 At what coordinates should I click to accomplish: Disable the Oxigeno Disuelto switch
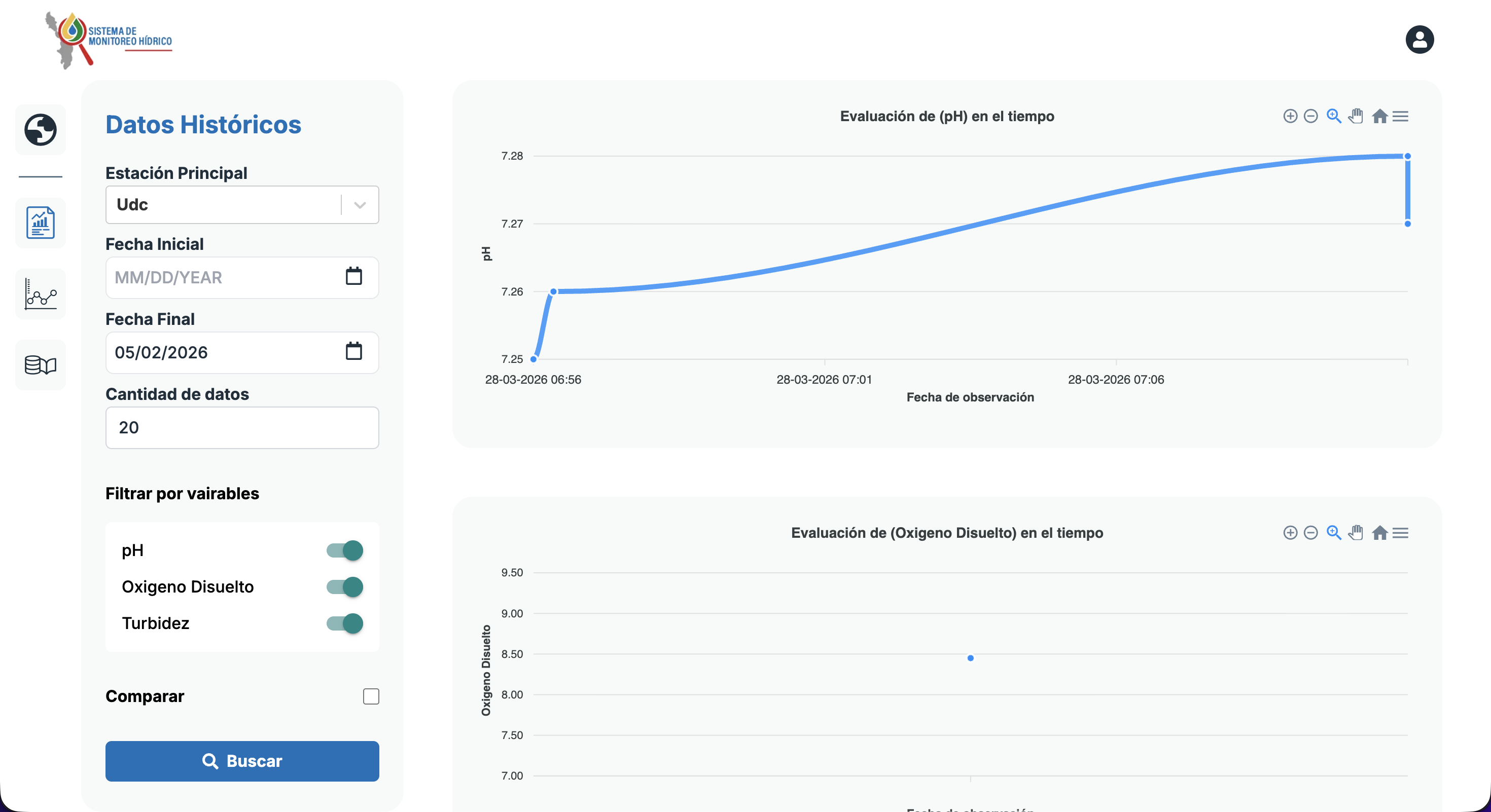click(x=345, y=586)
